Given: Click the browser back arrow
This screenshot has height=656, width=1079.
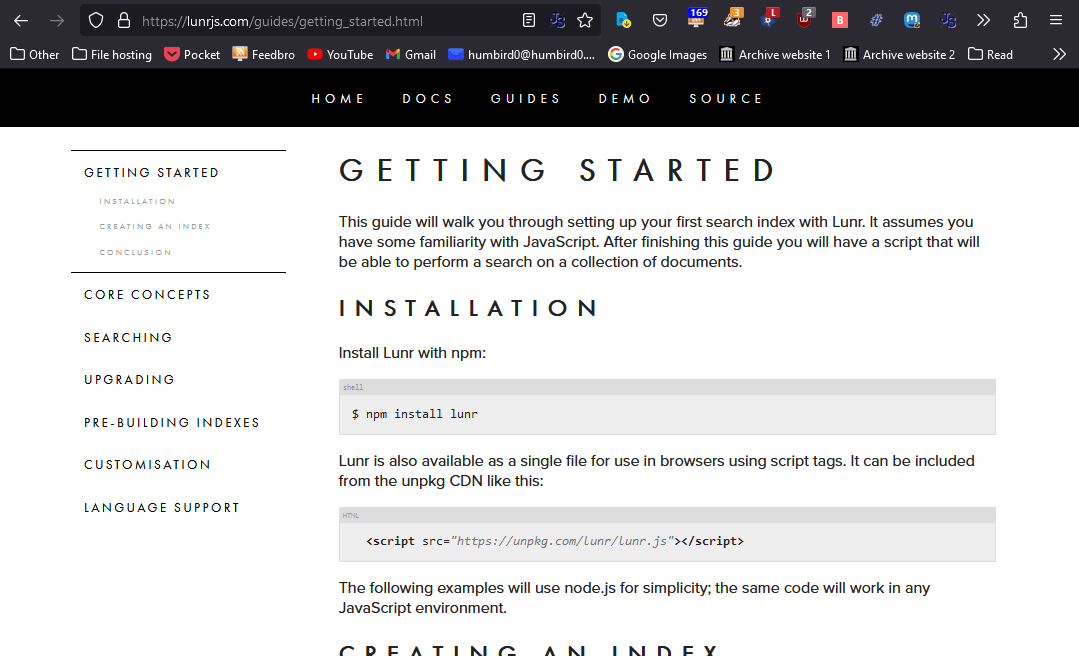Looking at the screenshot, I should click(21, 20).
